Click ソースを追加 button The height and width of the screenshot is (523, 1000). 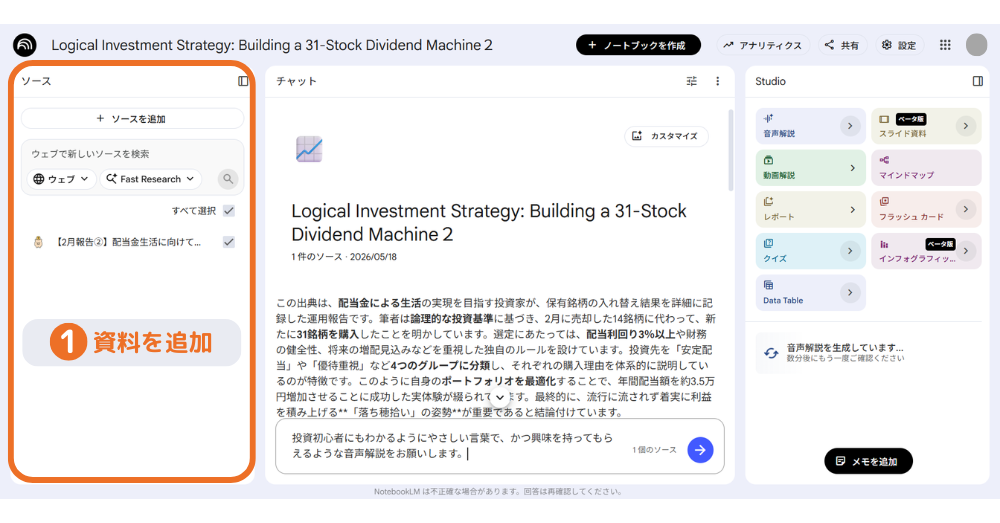[132, 119]
